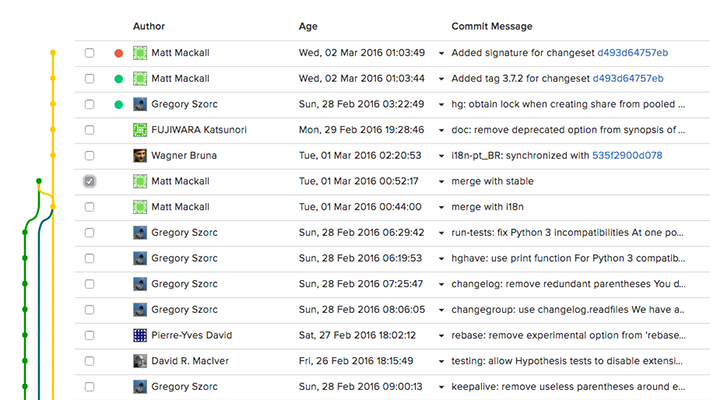Click David R. MacIver's avatar icon
This screenshot has width=710, height=400.
pyautogui.click(x=140, y=360)
